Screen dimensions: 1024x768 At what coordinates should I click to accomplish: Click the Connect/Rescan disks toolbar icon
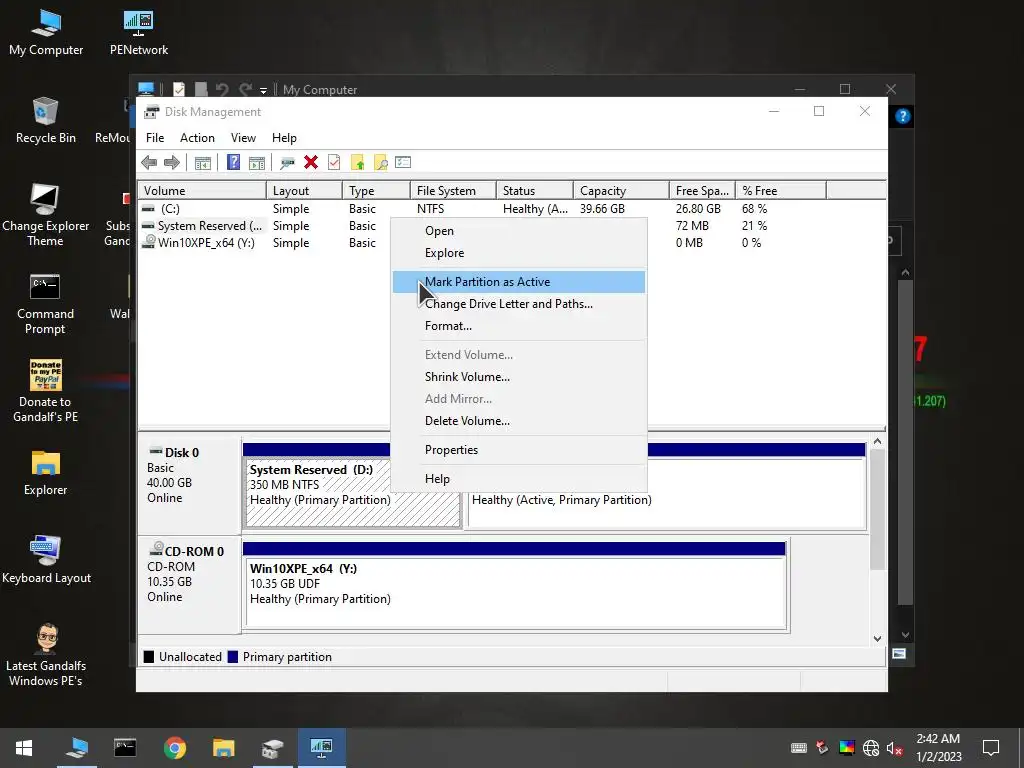(287, 163)
